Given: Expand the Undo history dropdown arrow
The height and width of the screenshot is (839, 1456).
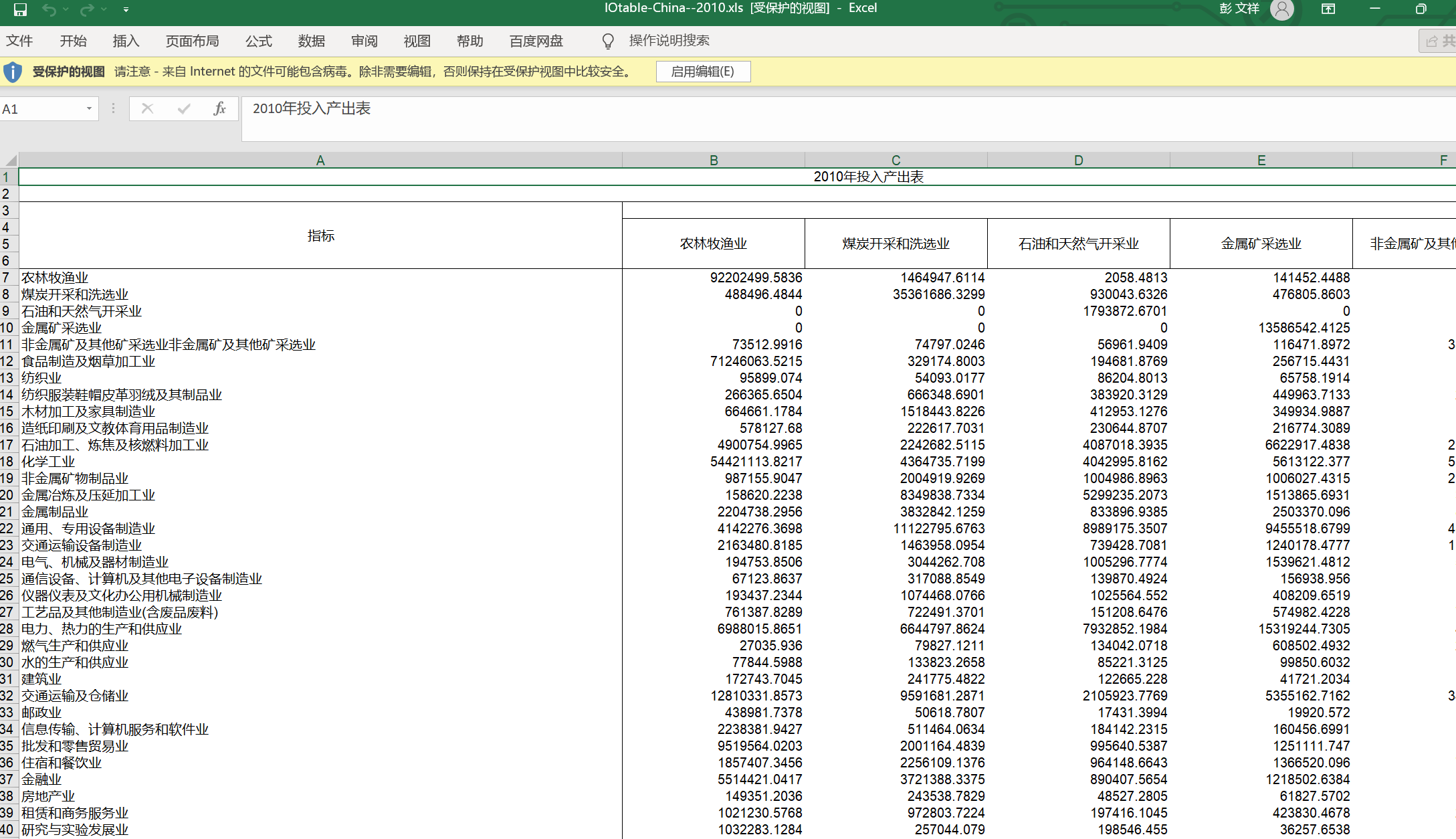Looking at the screenshot, I should pos(66,9).
